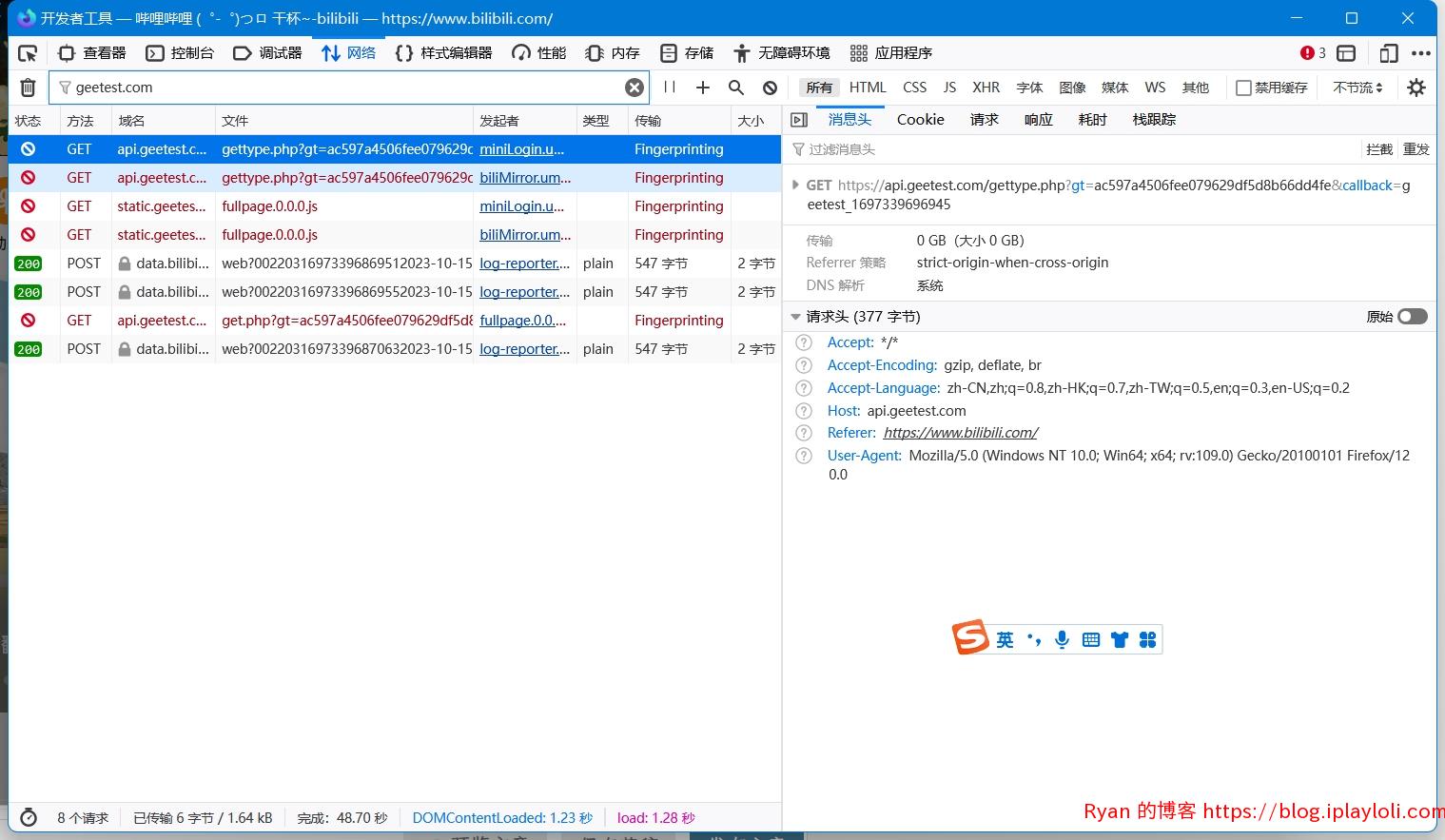Clear the filter text with X icon
Viewport: 1445px width, 840px height.
tap(635, 88)
